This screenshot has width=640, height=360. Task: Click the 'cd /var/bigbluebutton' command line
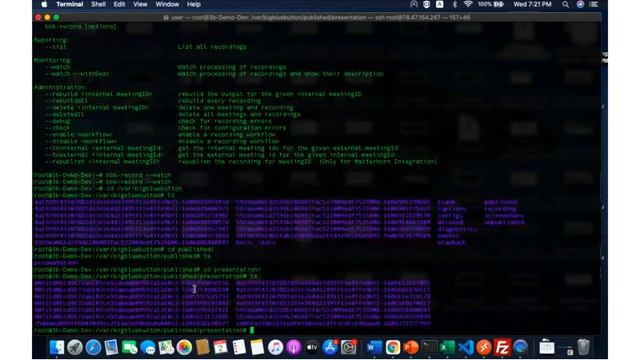144,189
